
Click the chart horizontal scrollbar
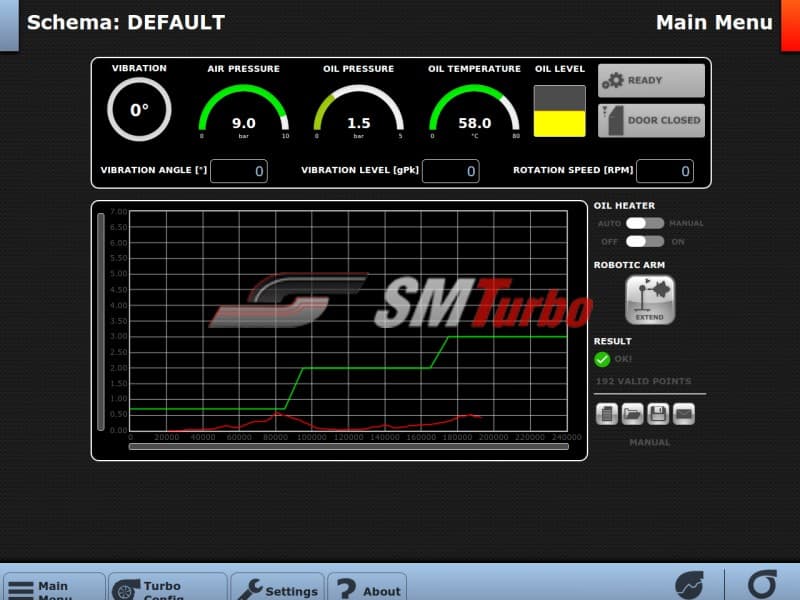point(348,446)
